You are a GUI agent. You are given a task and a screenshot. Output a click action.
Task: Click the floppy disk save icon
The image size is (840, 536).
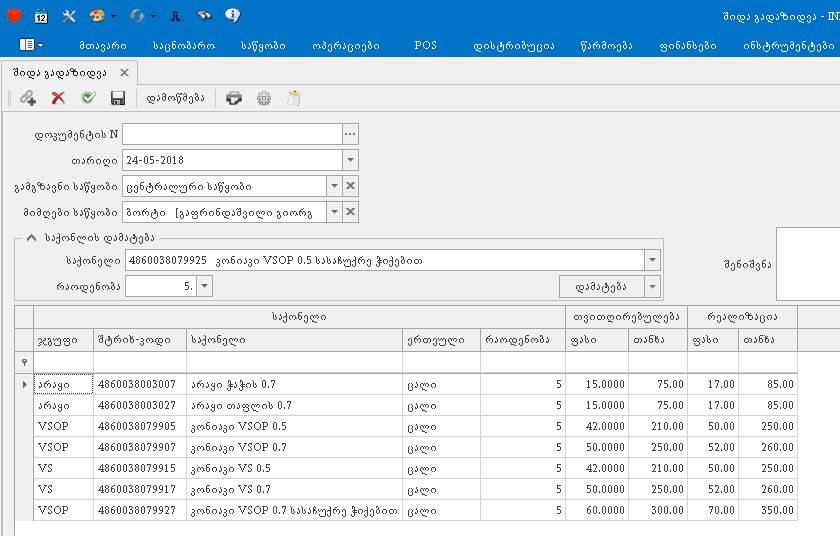click(x=118, y=98)
